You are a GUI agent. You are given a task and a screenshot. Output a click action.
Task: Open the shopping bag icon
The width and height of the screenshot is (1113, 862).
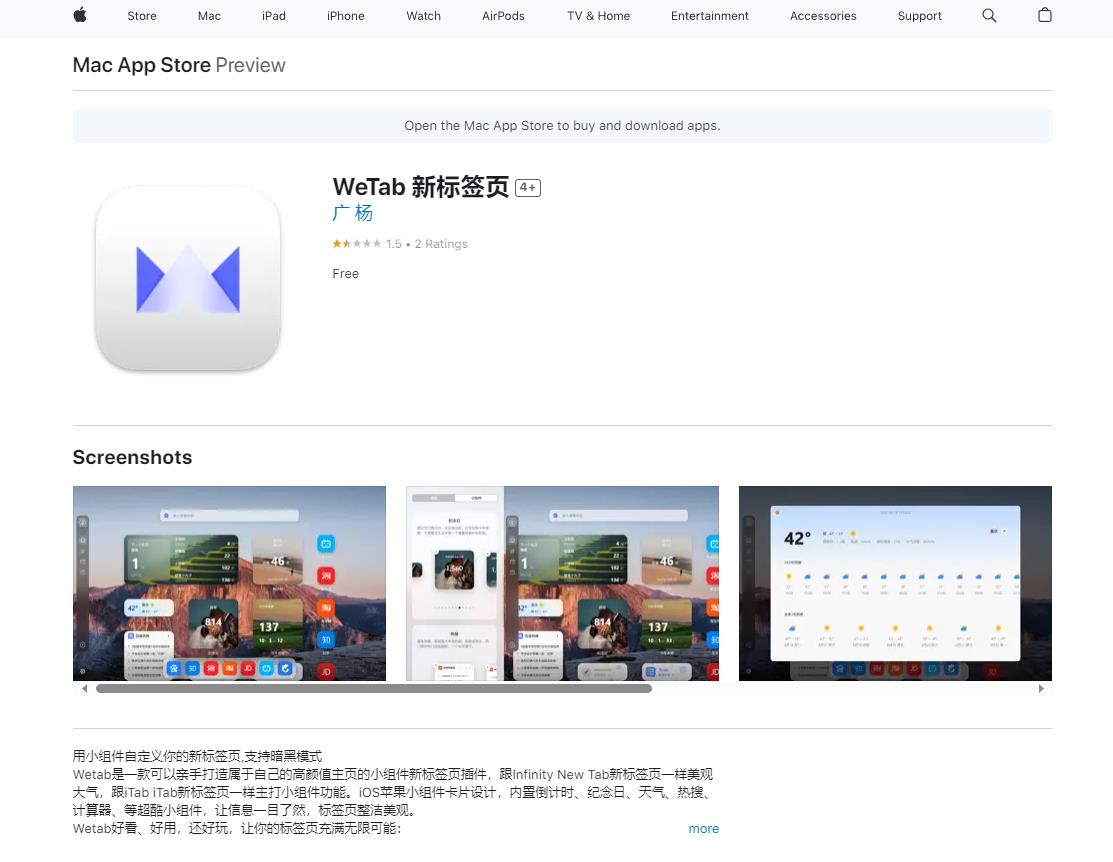pyautogui.click(x=1044, y=16)
